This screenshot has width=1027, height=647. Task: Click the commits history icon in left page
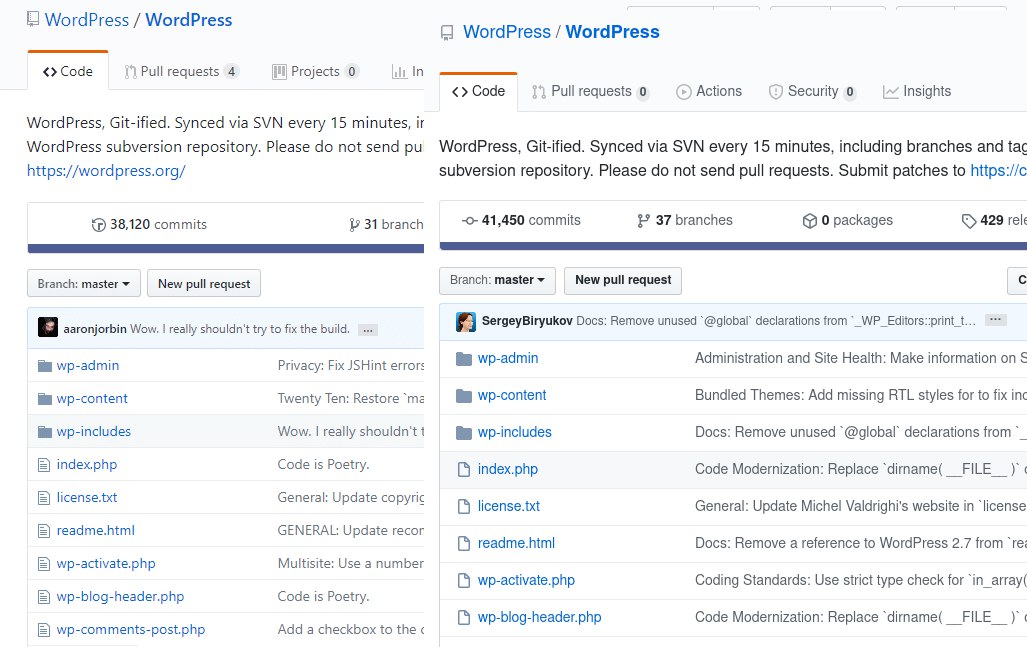pos(98,225)
